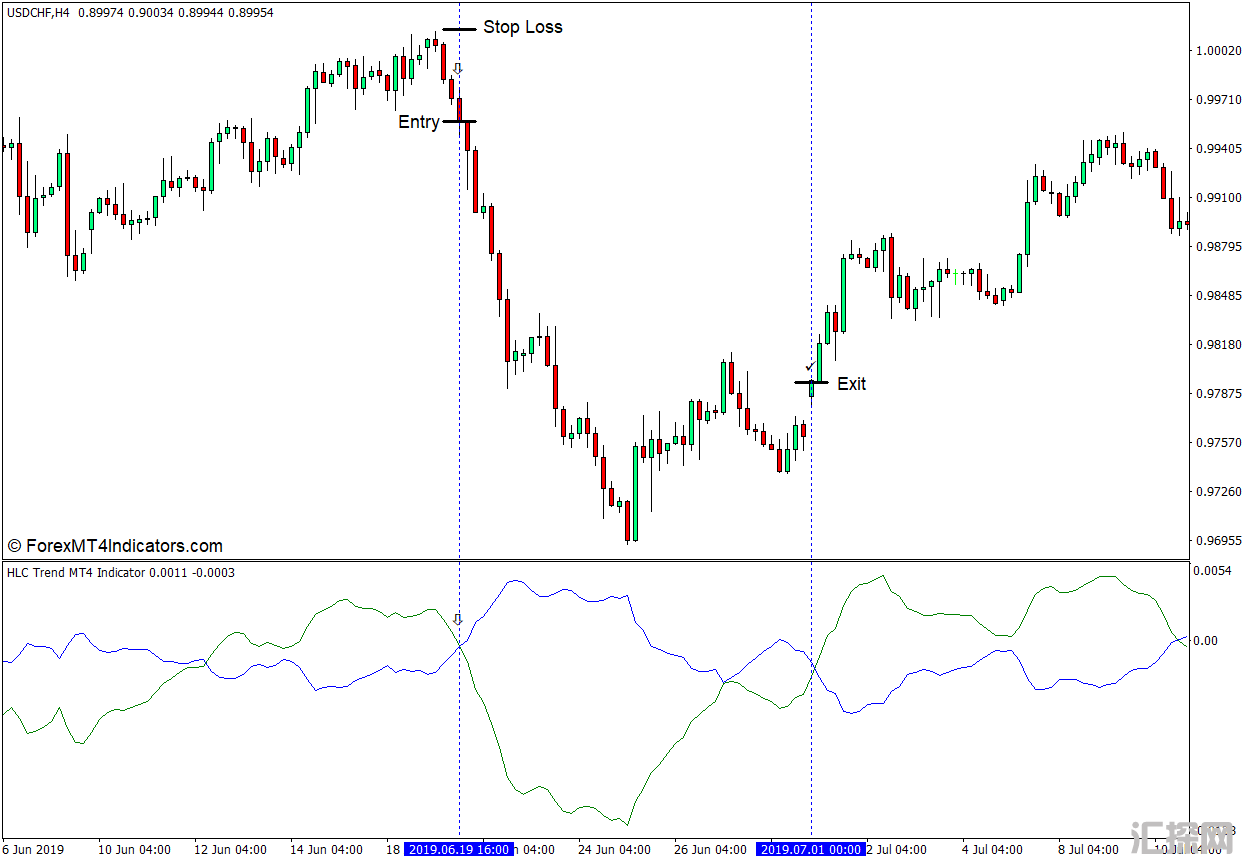1253x862 pixels.
Task: Click the 'Stop Loss' text label
Action: coord(522,27)
